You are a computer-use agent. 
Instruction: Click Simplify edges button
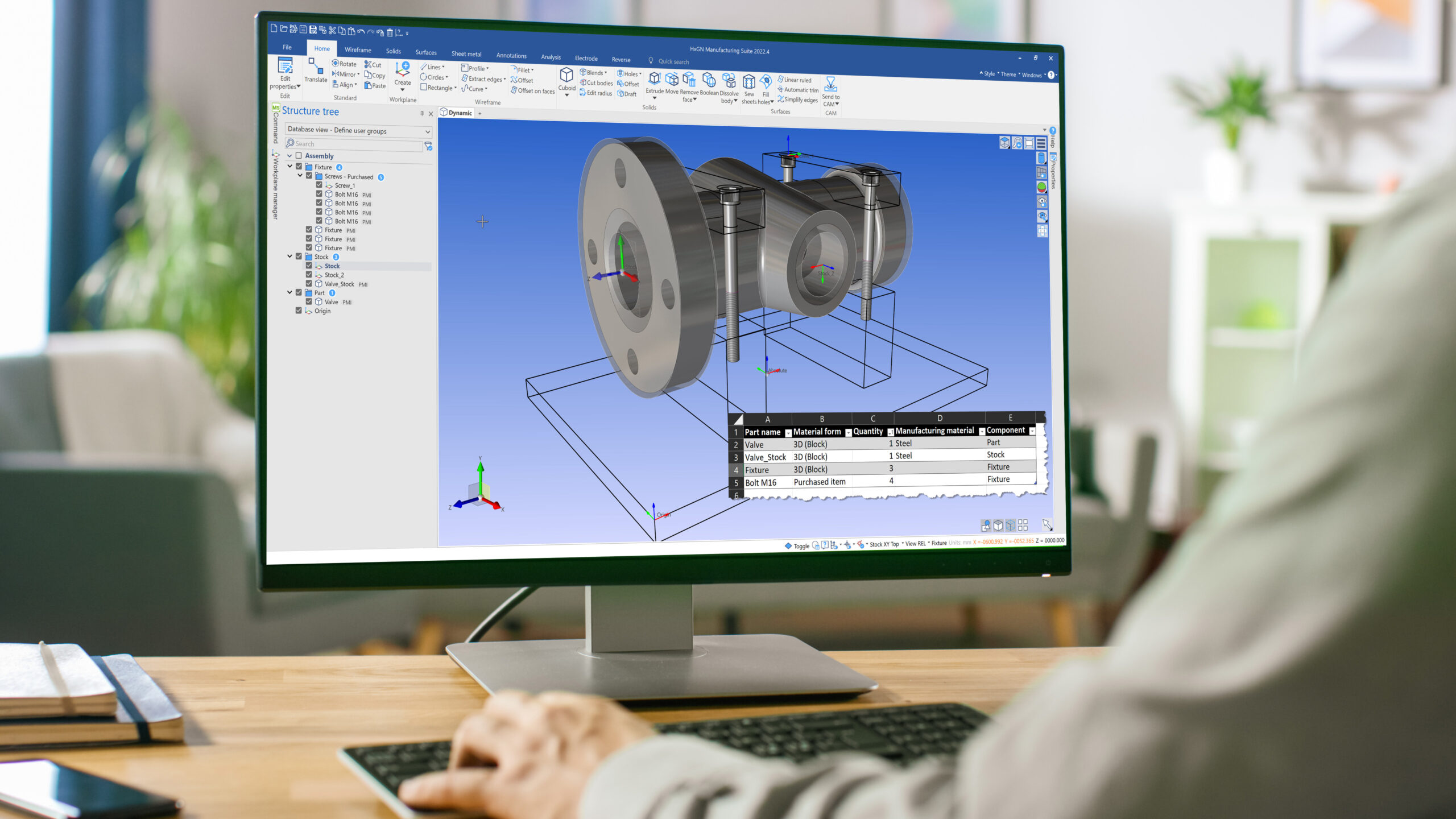[797, 100]
